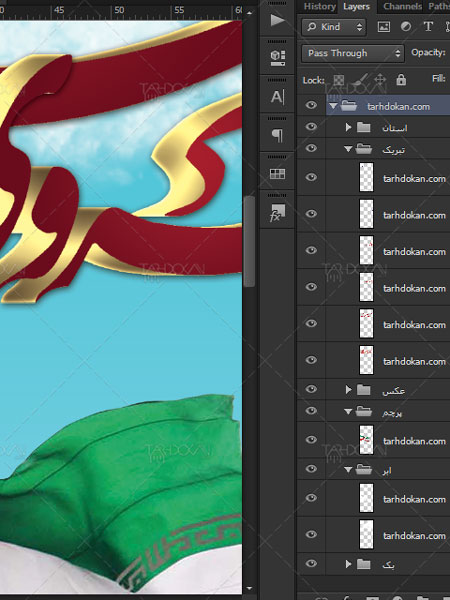Click folder icon of ابر group
The height and width of the screenshot is (600, 450).
pyautogui.click(x=364, y=469)
